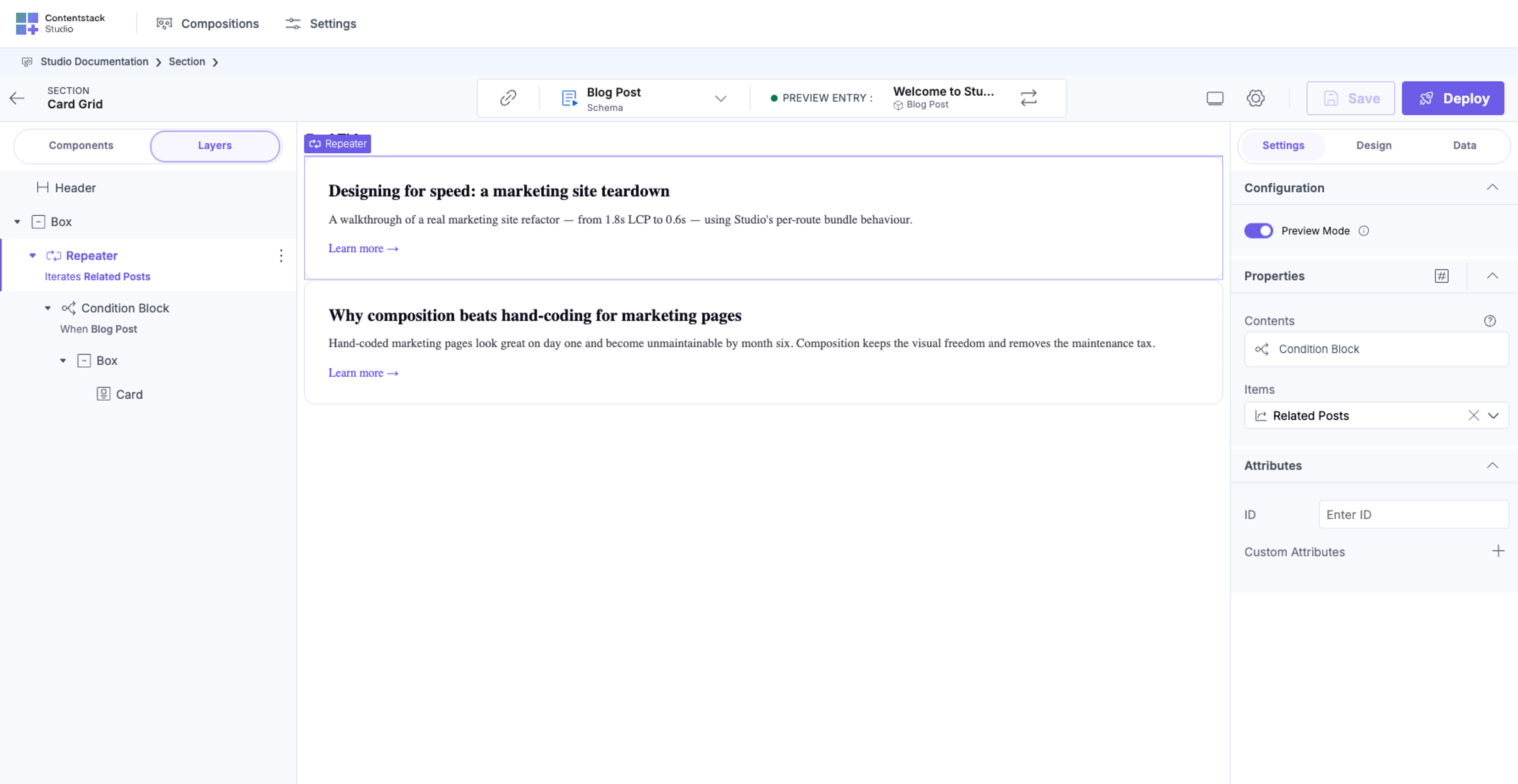1518x784 pixels.
Task: Click the Enter ID input field
Action: pyautogui.click(x=1413, y=515)
